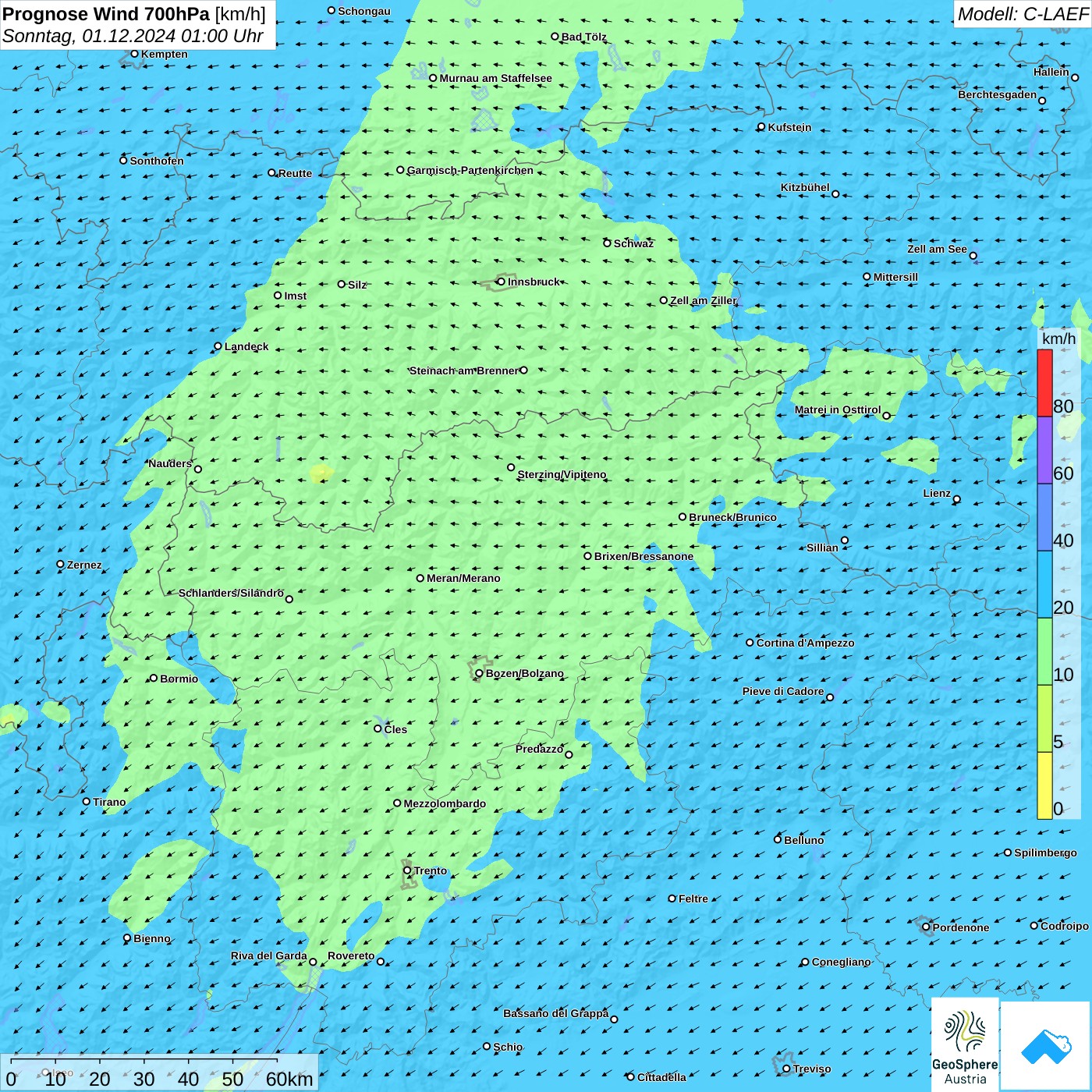The width and height of the screenshot is (1092, 1092).
Task: Click the Sonthofen city label
Action: click(x=157, y=161)
